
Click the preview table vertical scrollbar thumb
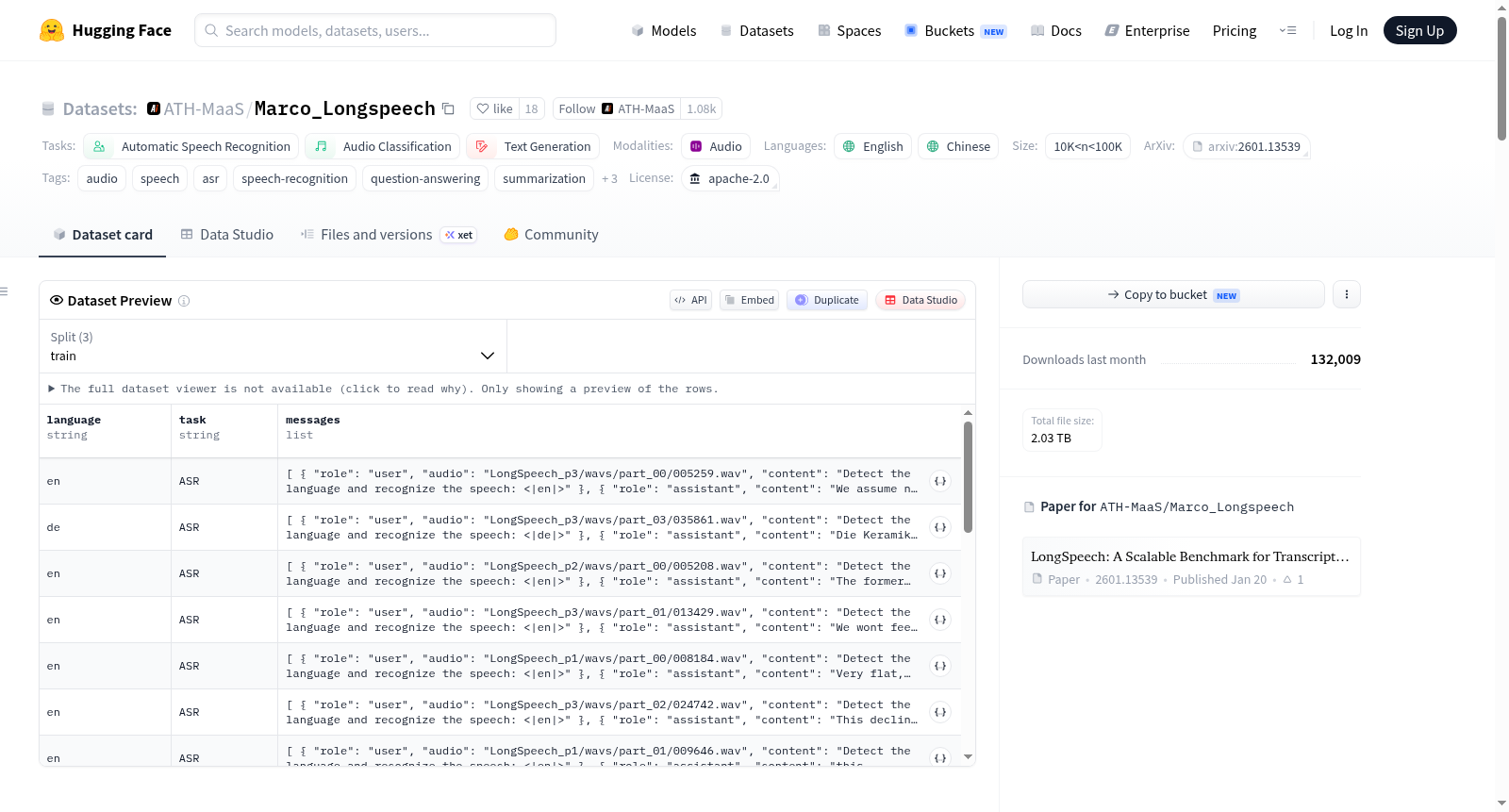click(x=968, y=477)
